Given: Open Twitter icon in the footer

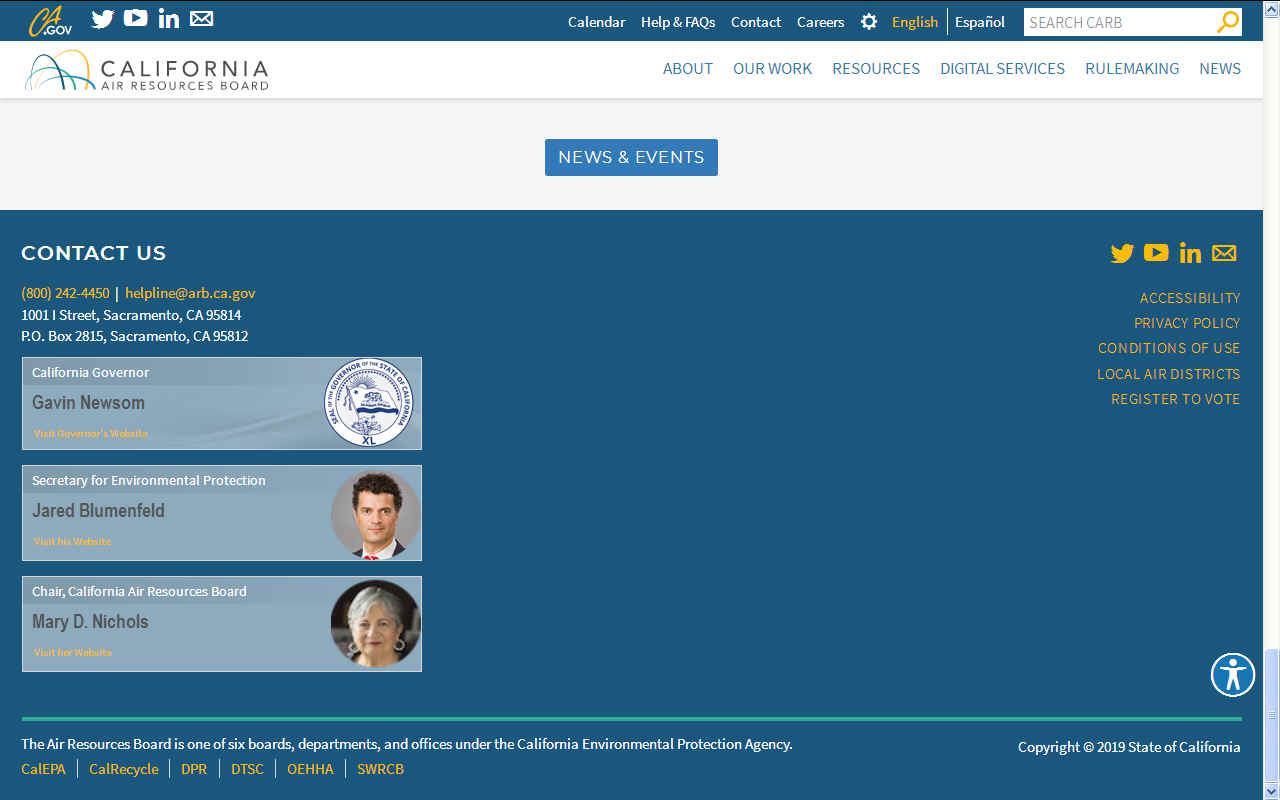Looking at the screenshot, I should [1122, 253].
